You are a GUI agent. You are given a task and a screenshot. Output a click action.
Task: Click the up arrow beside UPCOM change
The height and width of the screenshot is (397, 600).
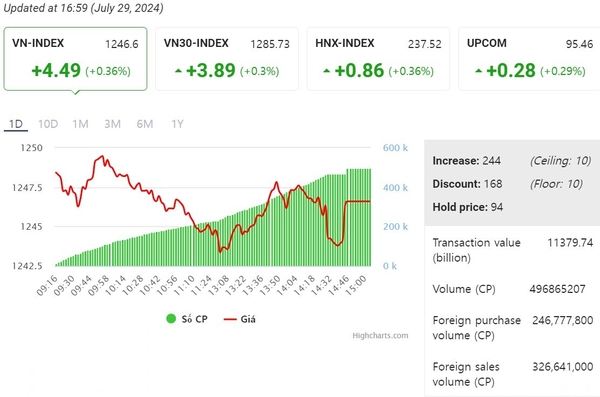click(479, 71)
